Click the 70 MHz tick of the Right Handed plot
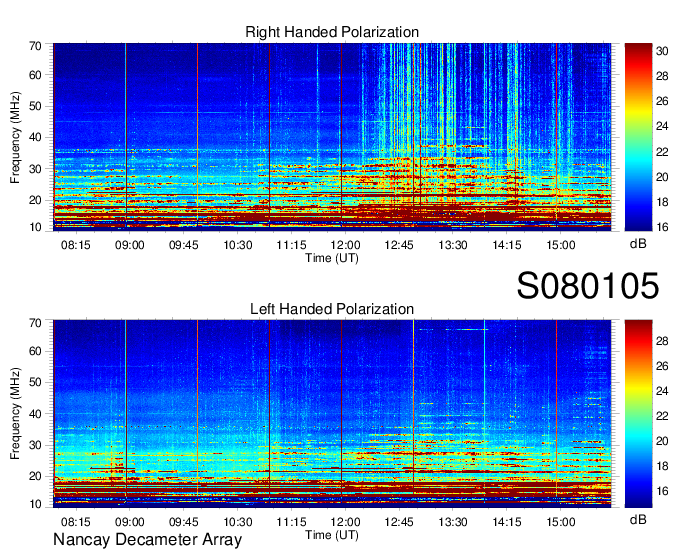 (35, 45)
